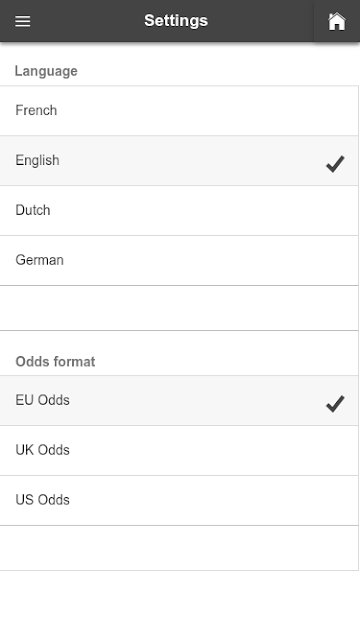Choose US Odds format
Viewport: 360px width, 640px height.
pos(179,500)
